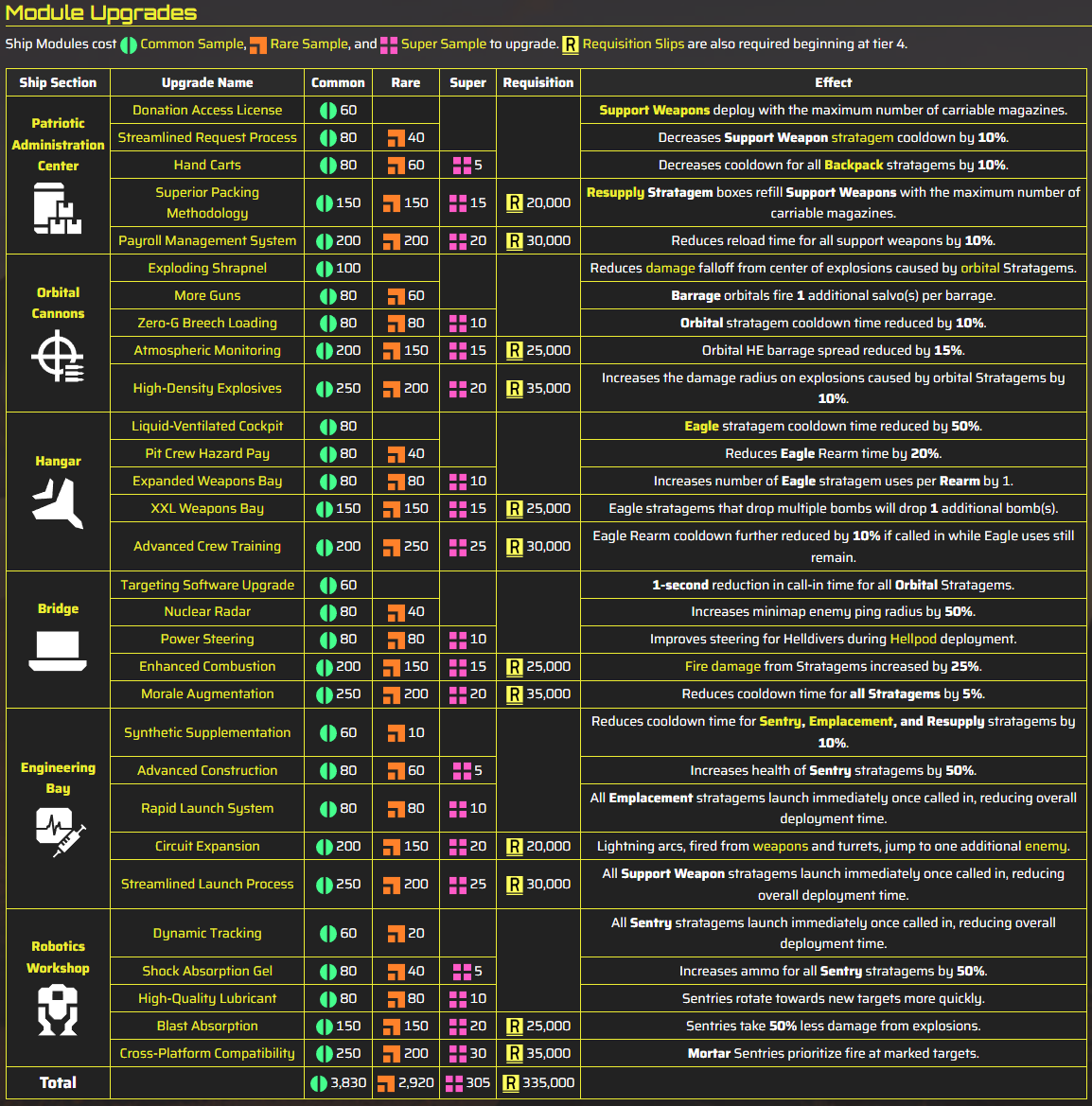Click the Effect column header
The width and height of the screenshot is (1092, 1106).
[833, 82]
